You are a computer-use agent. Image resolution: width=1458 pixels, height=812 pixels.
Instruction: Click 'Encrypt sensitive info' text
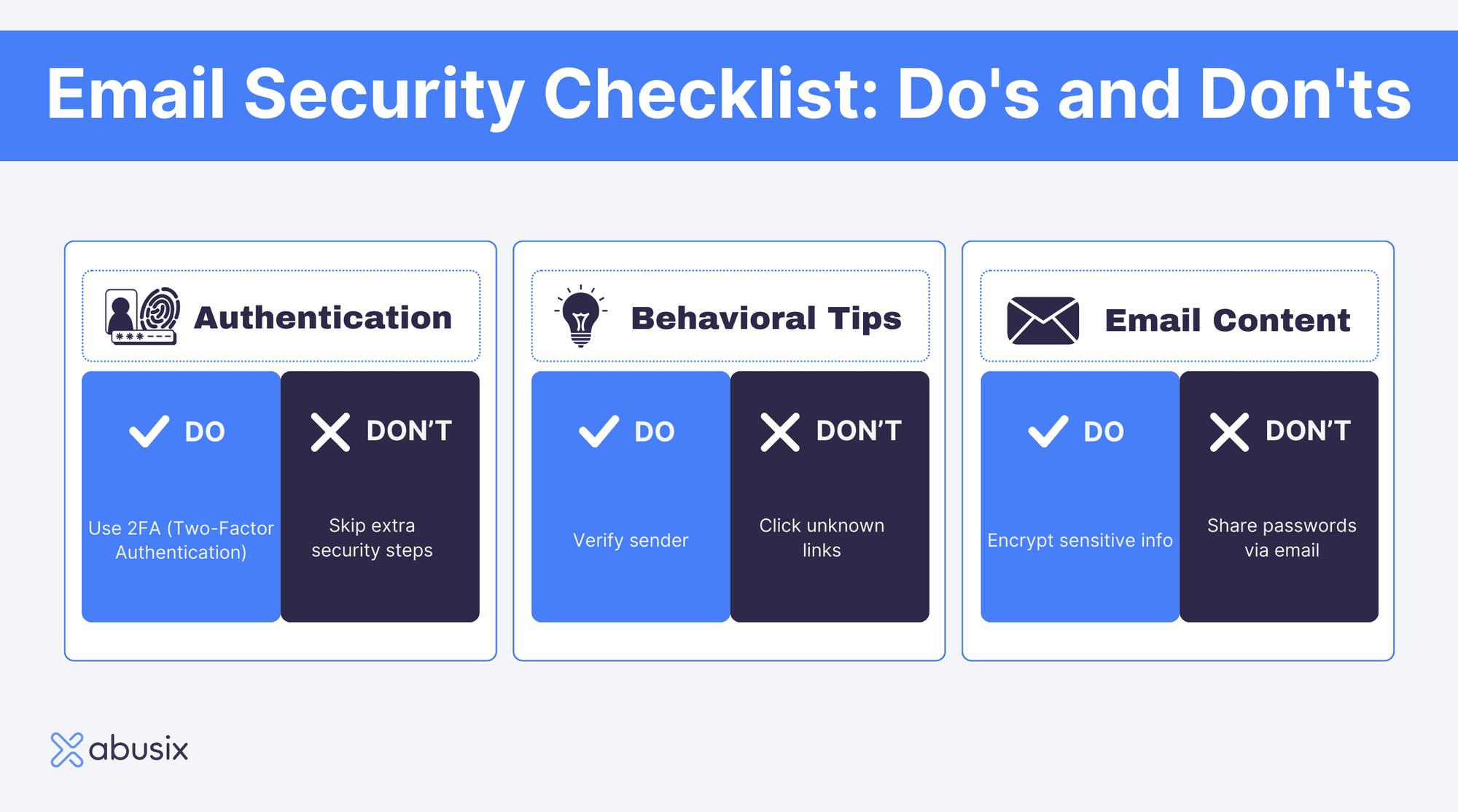click(1080, 540)
